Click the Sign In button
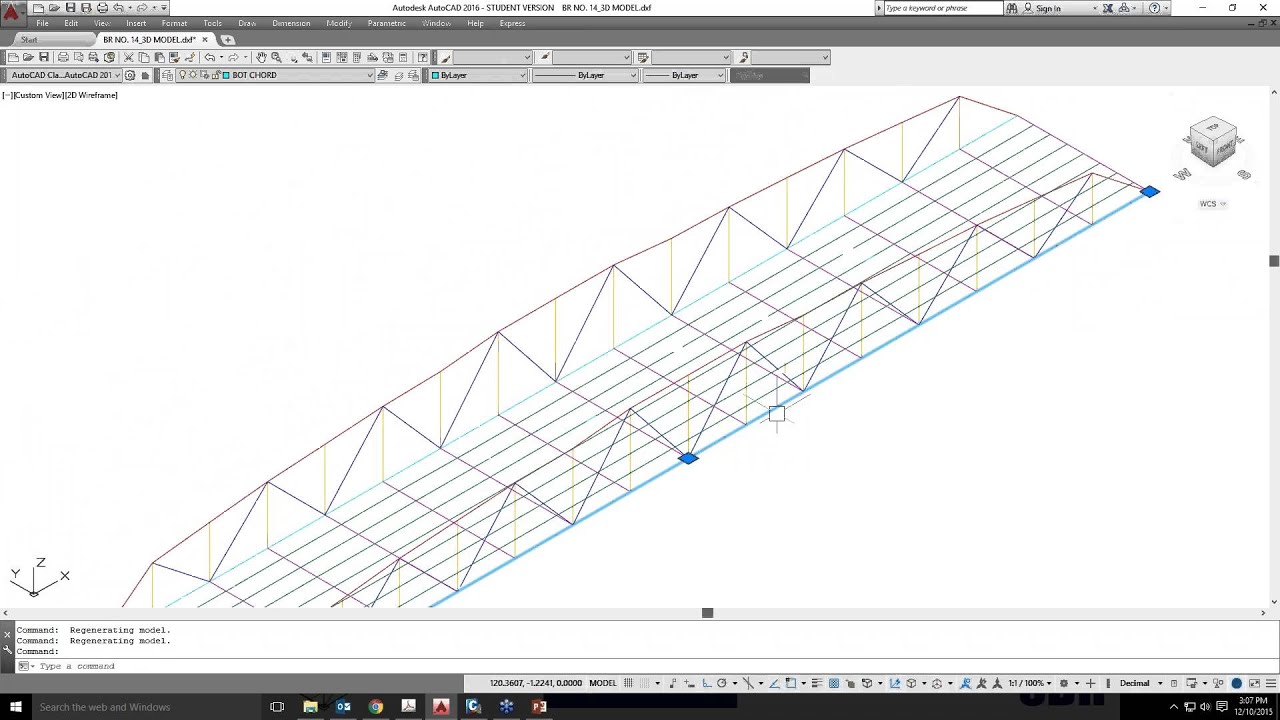Viewport: 1280px width, 720px height. coord(1048,8)
